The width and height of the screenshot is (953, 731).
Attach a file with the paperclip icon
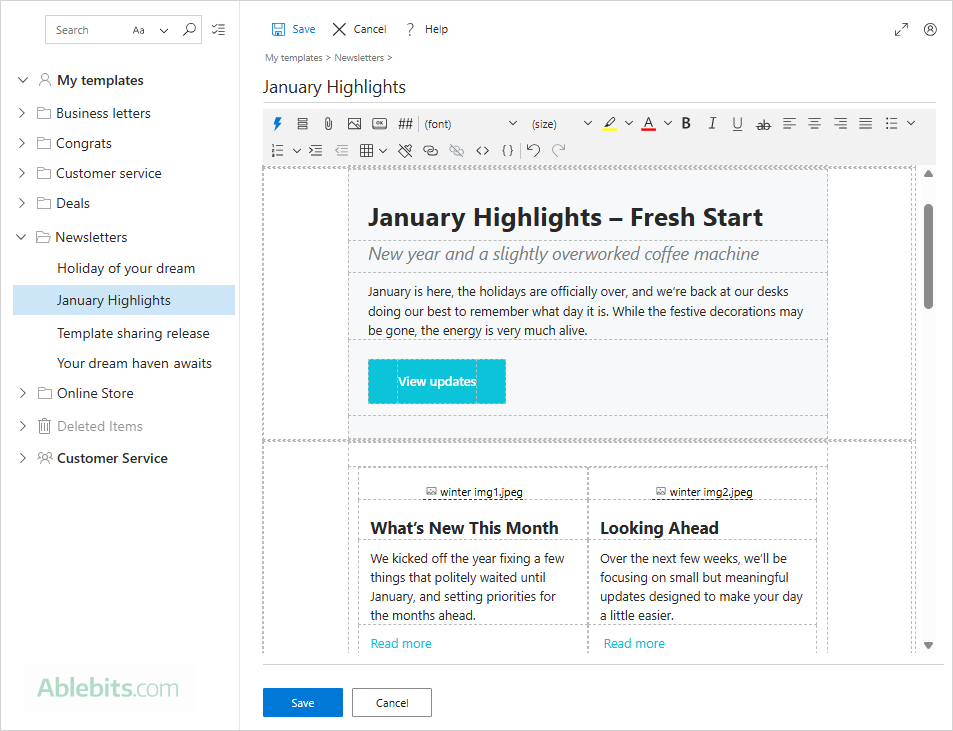[327, 123]
